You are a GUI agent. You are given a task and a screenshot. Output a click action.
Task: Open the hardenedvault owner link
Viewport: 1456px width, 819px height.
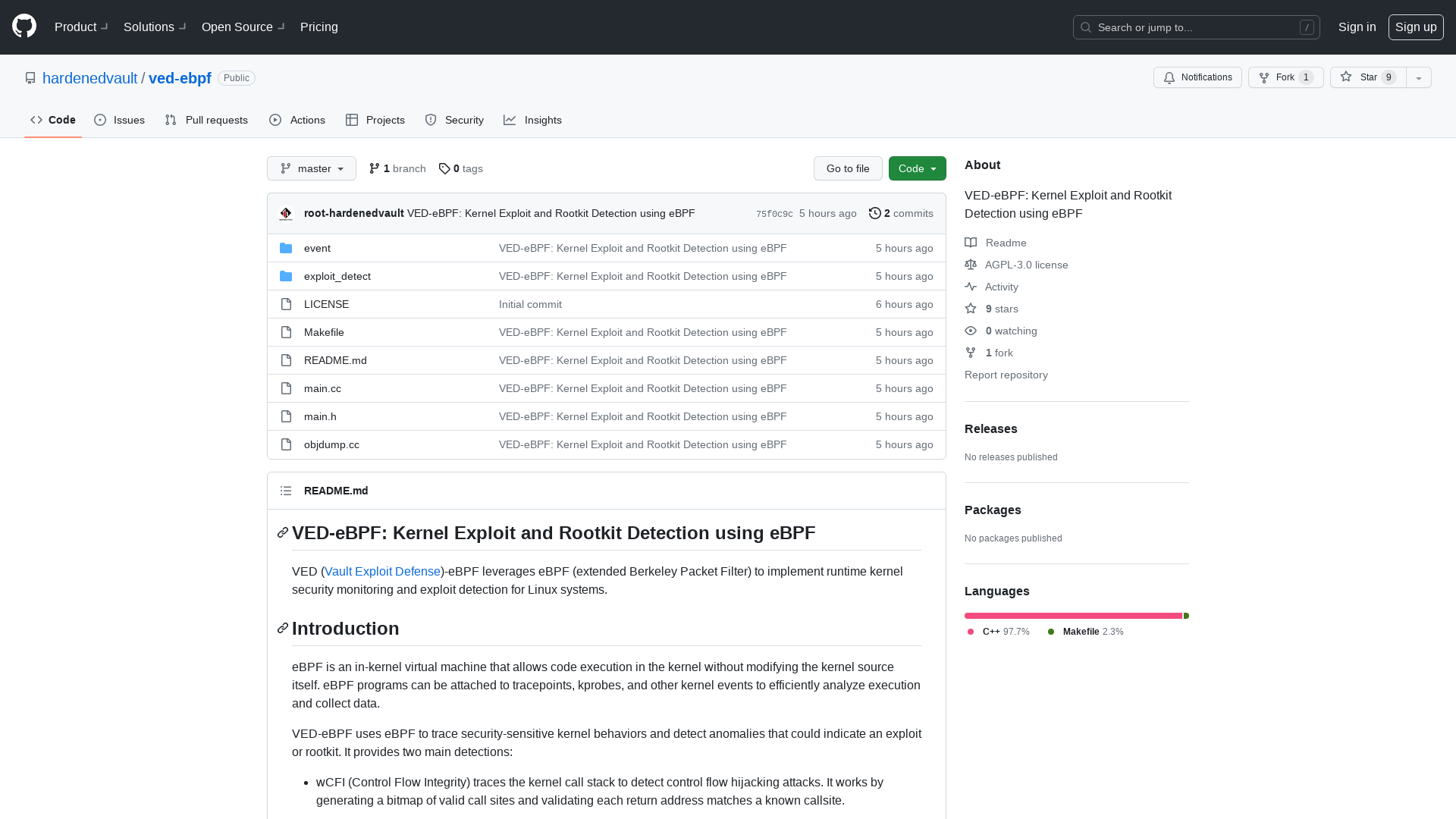pyautogui.click(x=89, y=78)
